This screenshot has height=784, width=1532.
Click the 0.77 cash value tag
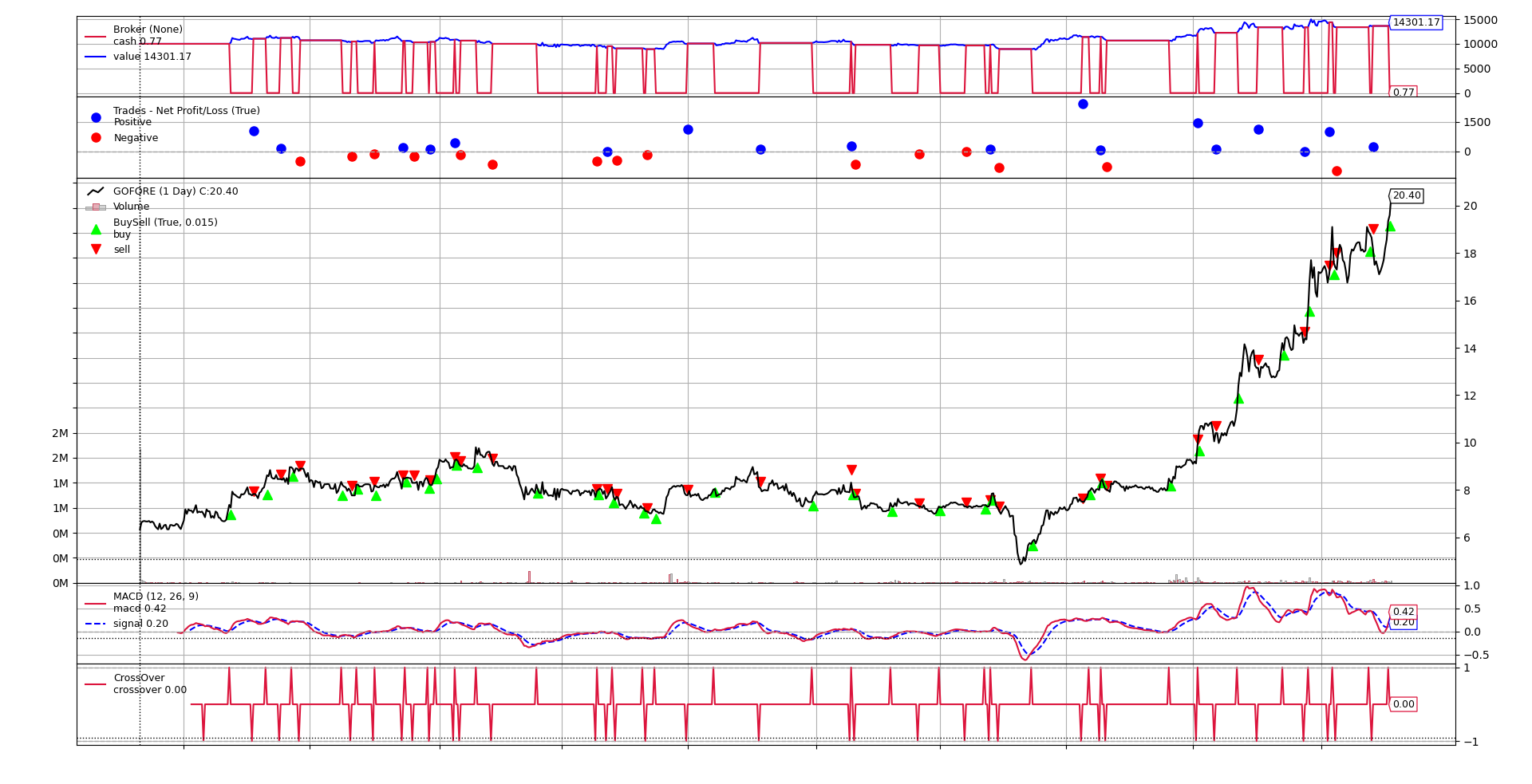tap(1403, 93)
